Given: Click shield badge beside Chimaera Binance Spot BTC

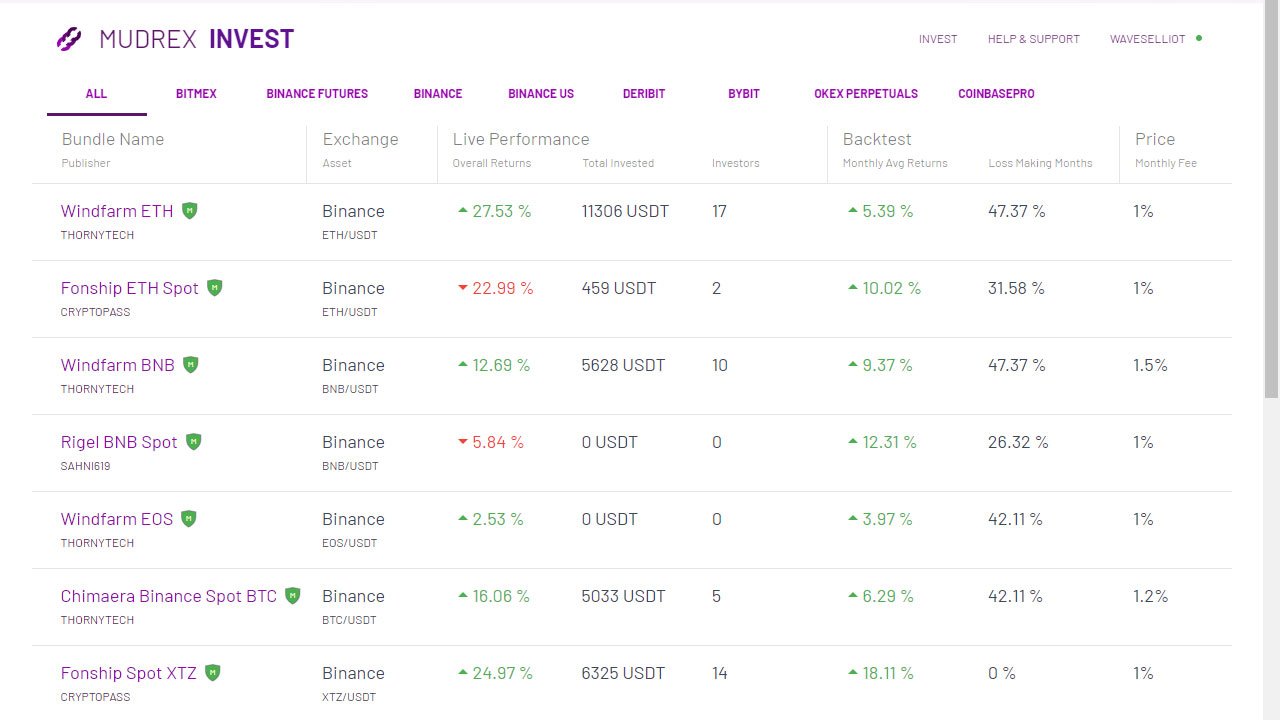Looking at the screenshot, I should 293,596.
